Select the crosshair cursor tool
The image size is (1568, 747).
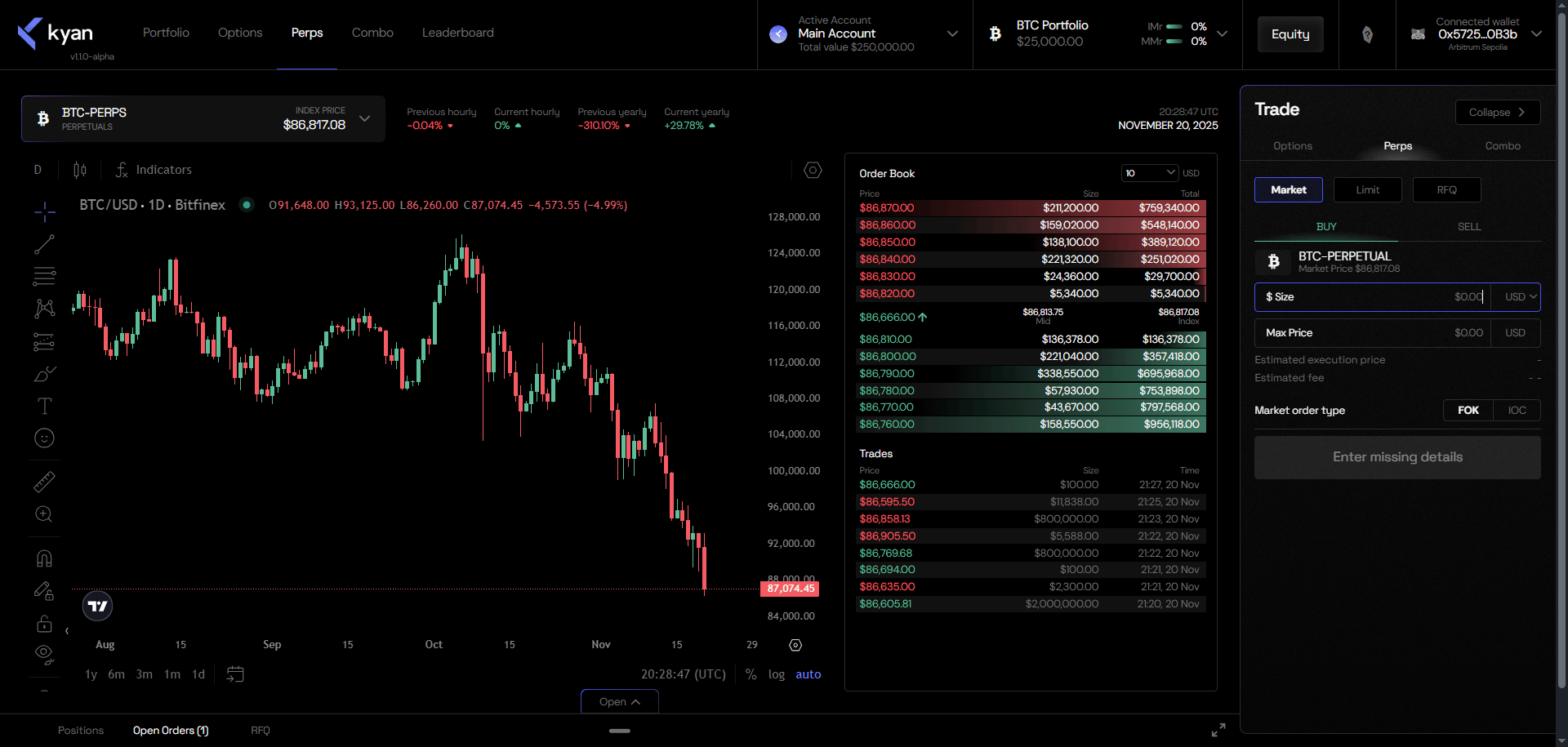[45, 212]
